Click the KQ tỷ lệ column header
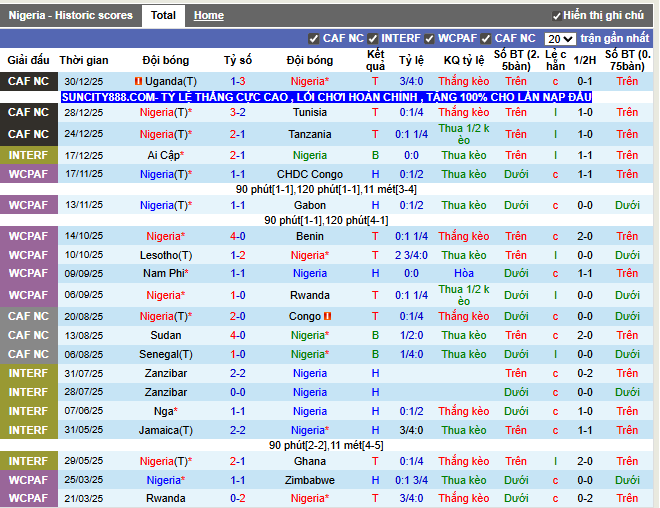 [x=464, y=60]
